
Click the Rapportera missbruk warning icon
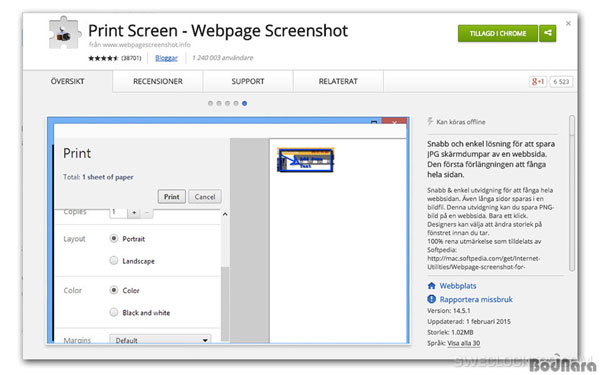pos(431,299)
